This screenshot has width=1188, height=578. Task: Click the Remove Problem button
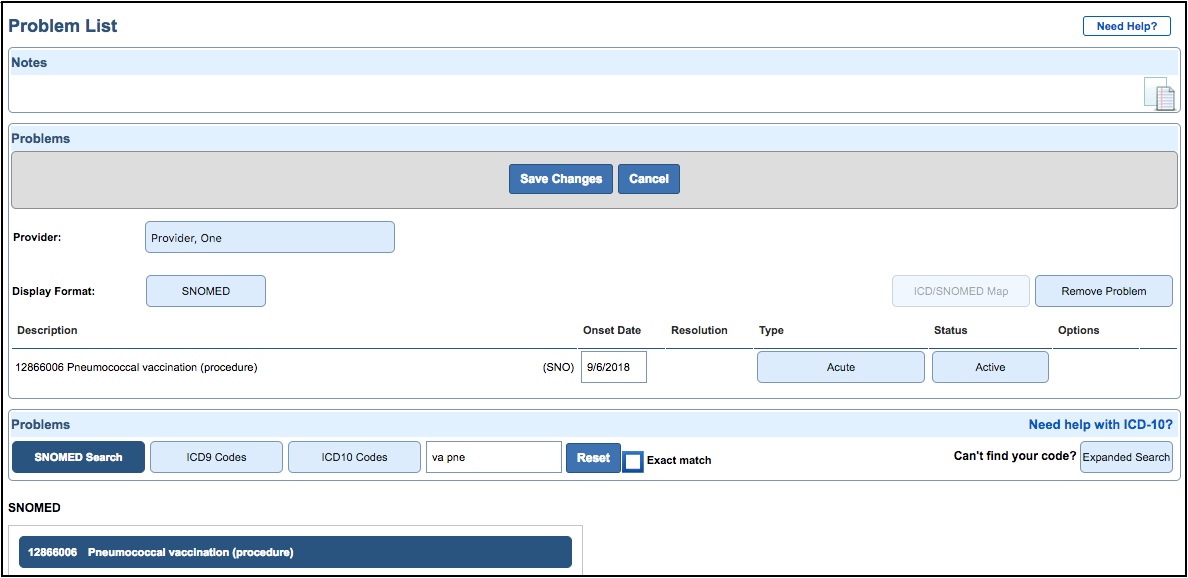pyautogui.click(x=1103, y=290)
